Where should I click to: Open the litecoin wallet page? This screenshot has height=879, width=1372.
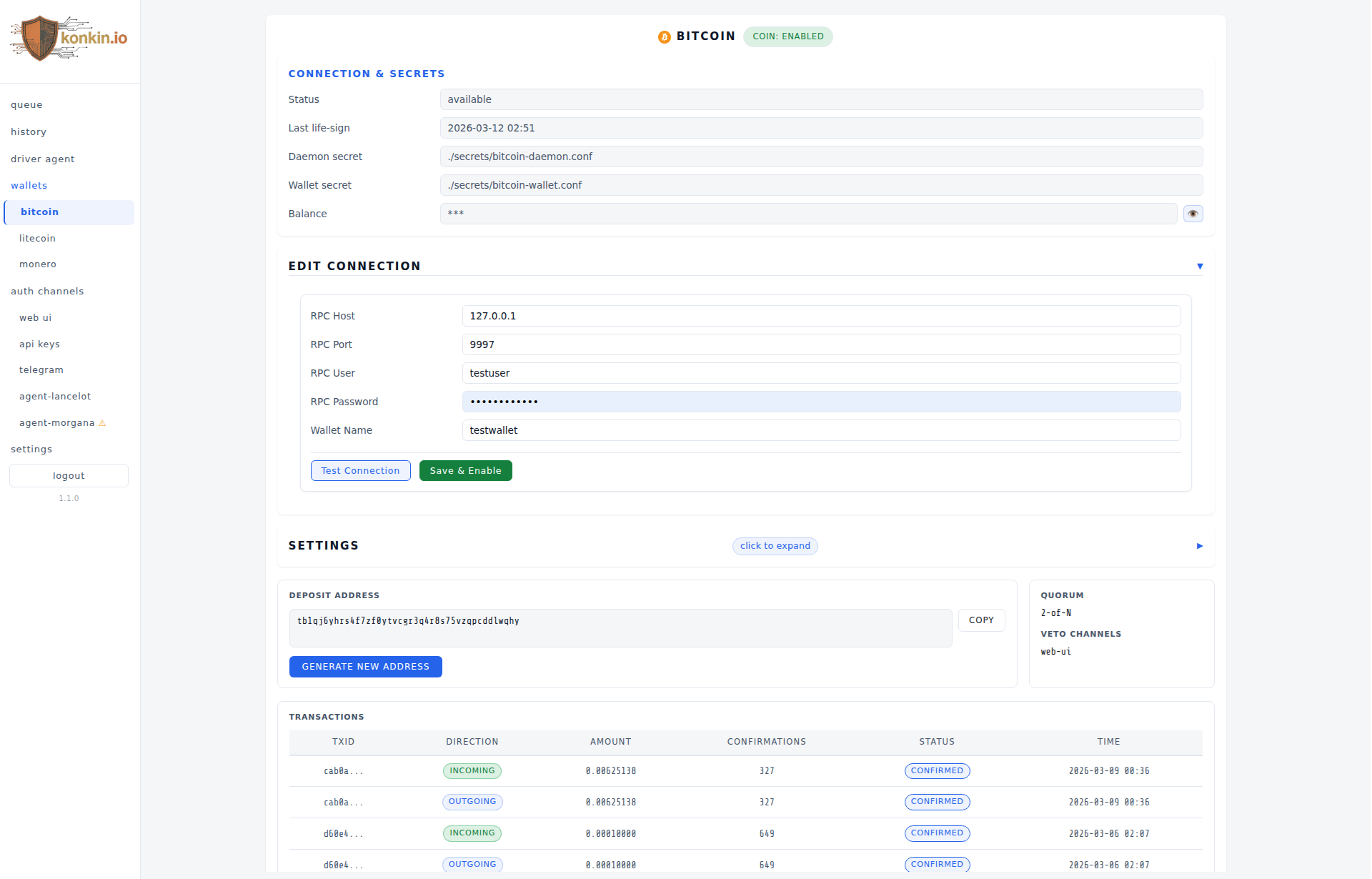coord(37,239)
